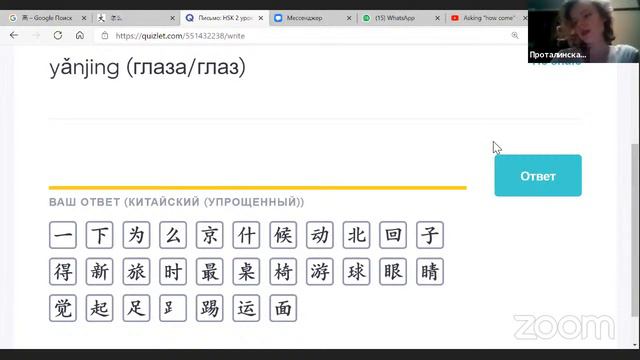Select character tile 时
Image resolution: width=640 pixels, height=360 pixels.
click(173, 271)
